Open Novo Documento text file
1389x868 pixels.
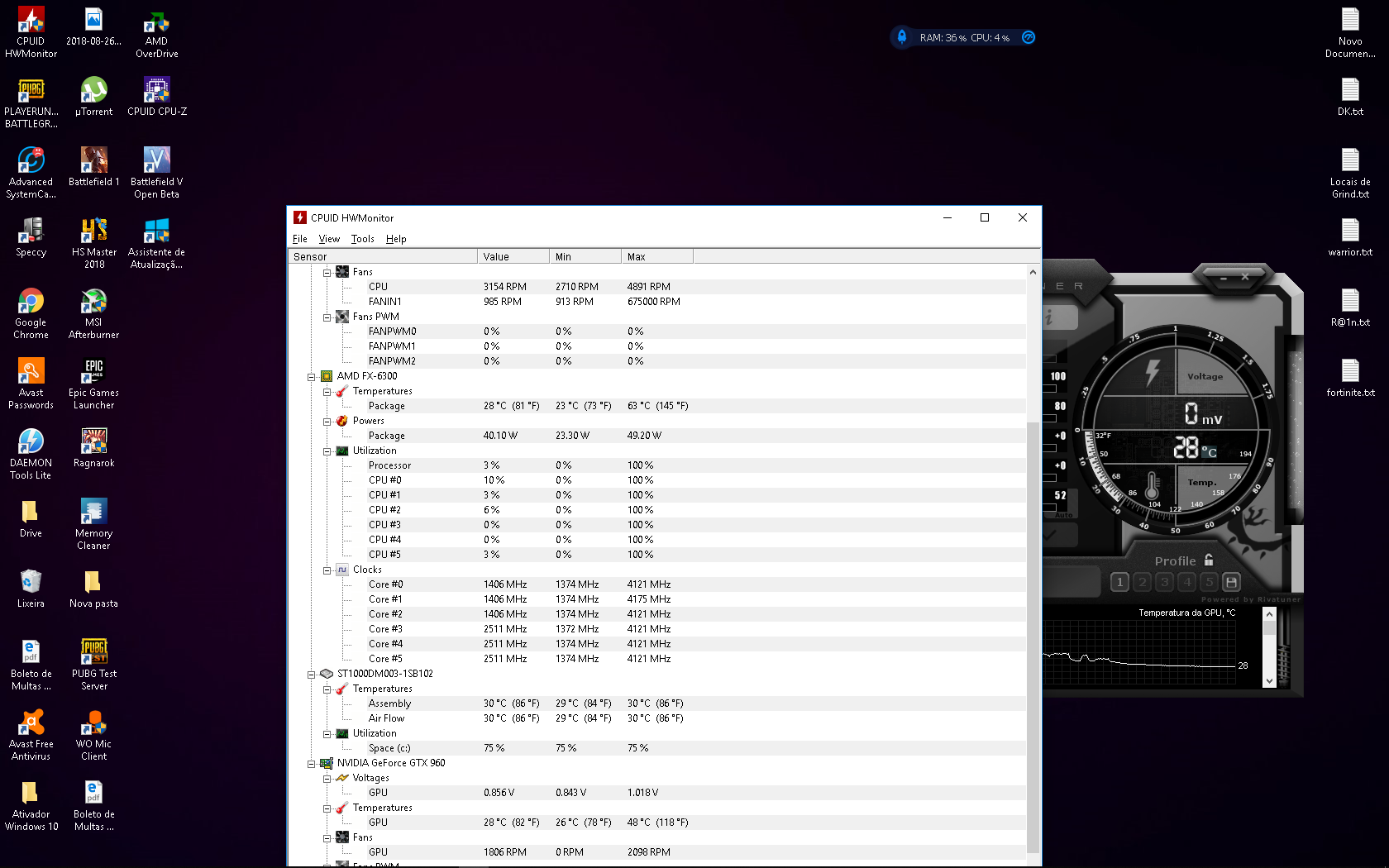[x=1350, y=33]
